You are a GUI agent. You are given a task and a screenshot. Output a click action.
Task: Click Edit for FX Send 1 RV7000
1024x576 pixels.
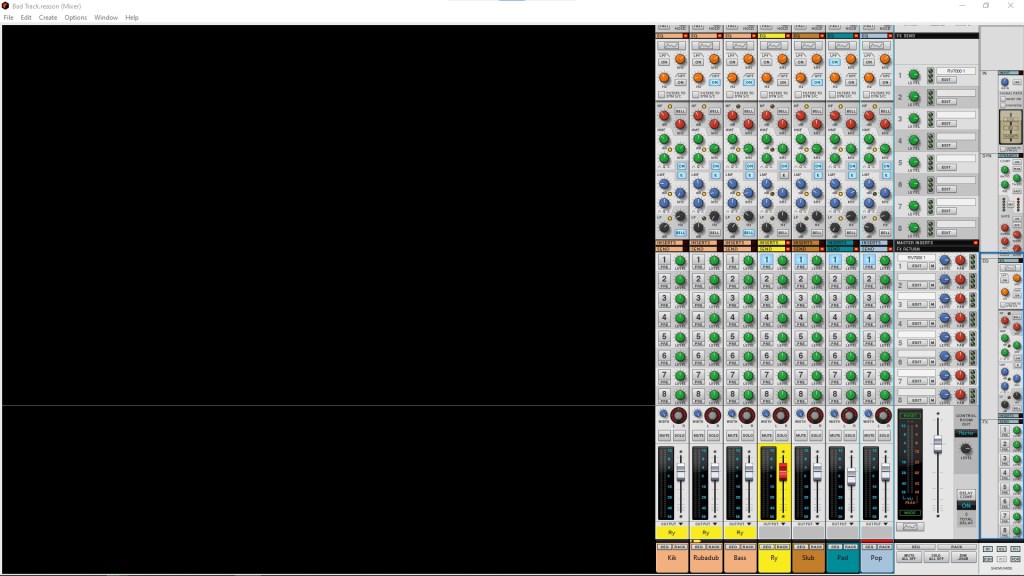pyautogui.click(x=946, y=80)
